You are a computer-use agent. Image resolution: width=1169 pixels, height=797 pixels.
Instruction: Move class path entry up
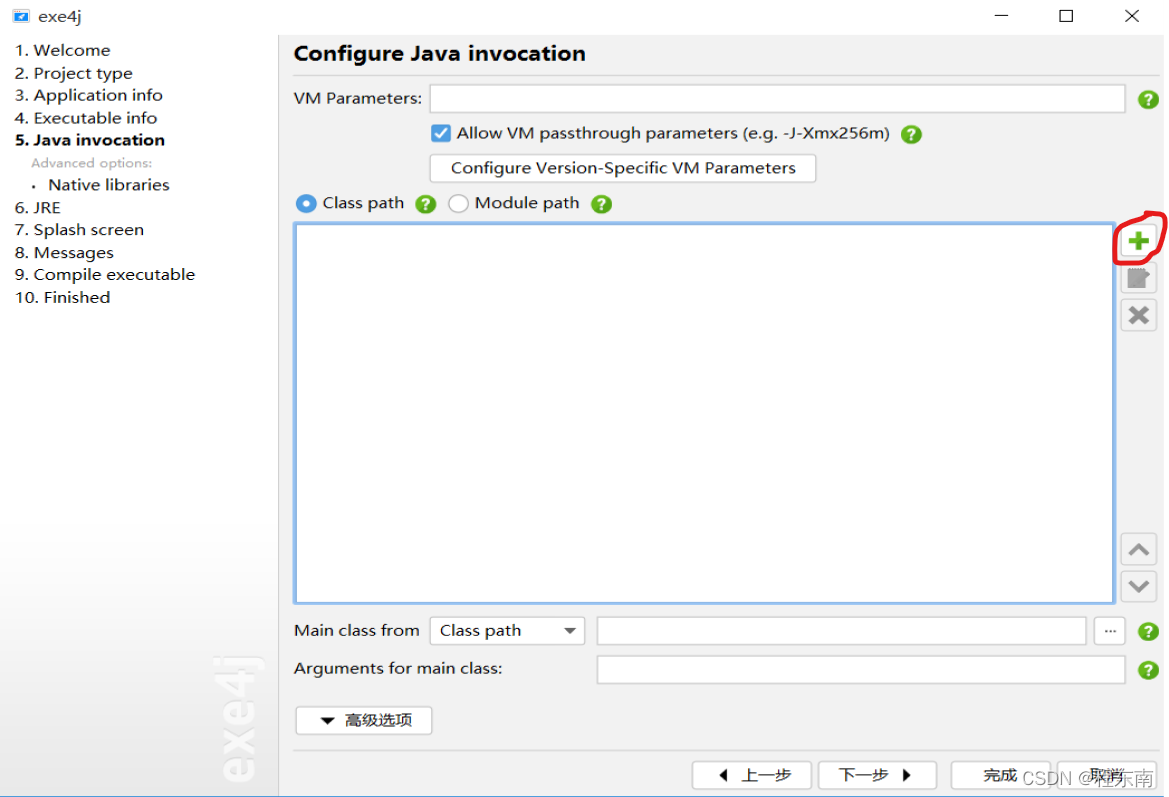1138,549
